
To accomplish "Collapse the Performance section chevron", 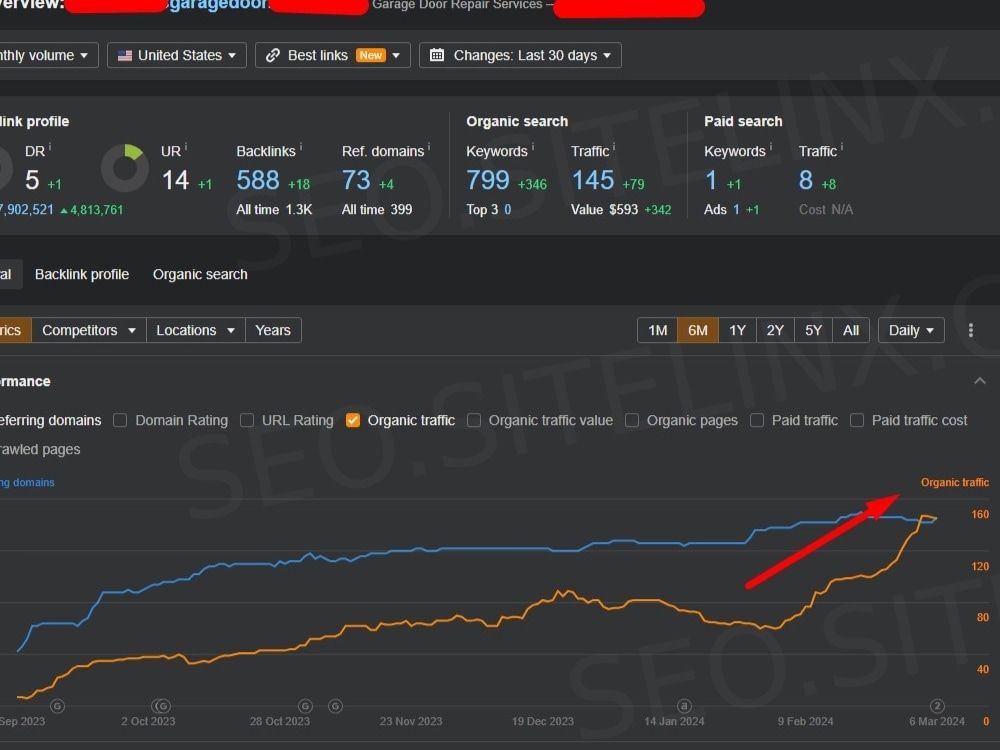I will [980, 381].
